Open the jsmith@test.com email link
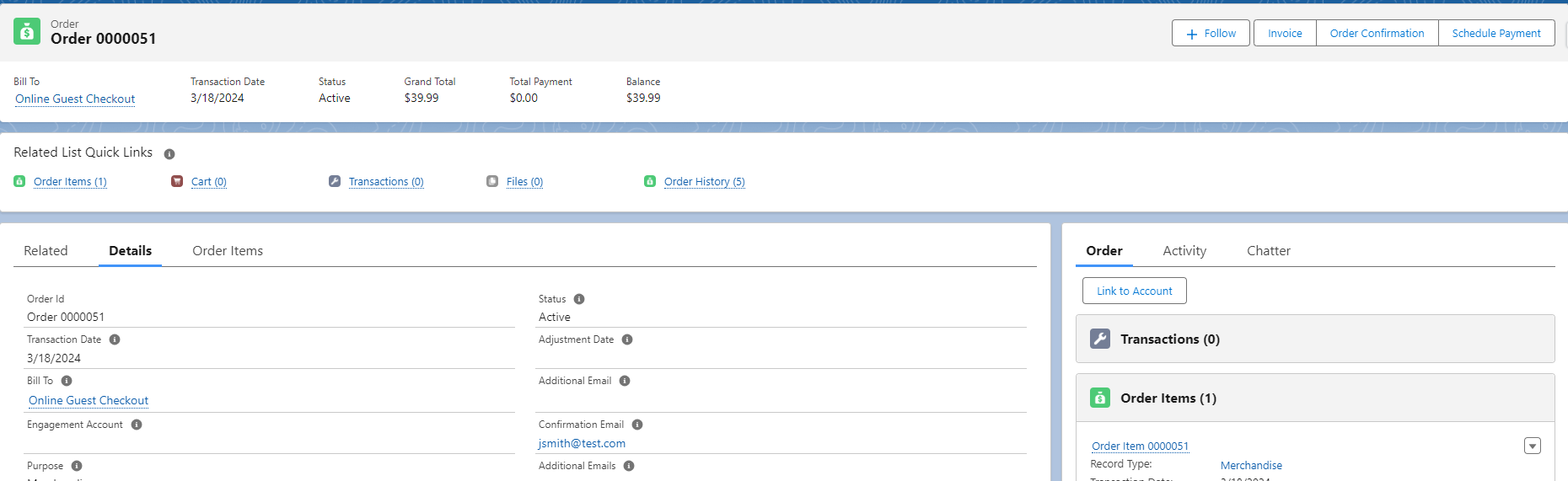 582,444
